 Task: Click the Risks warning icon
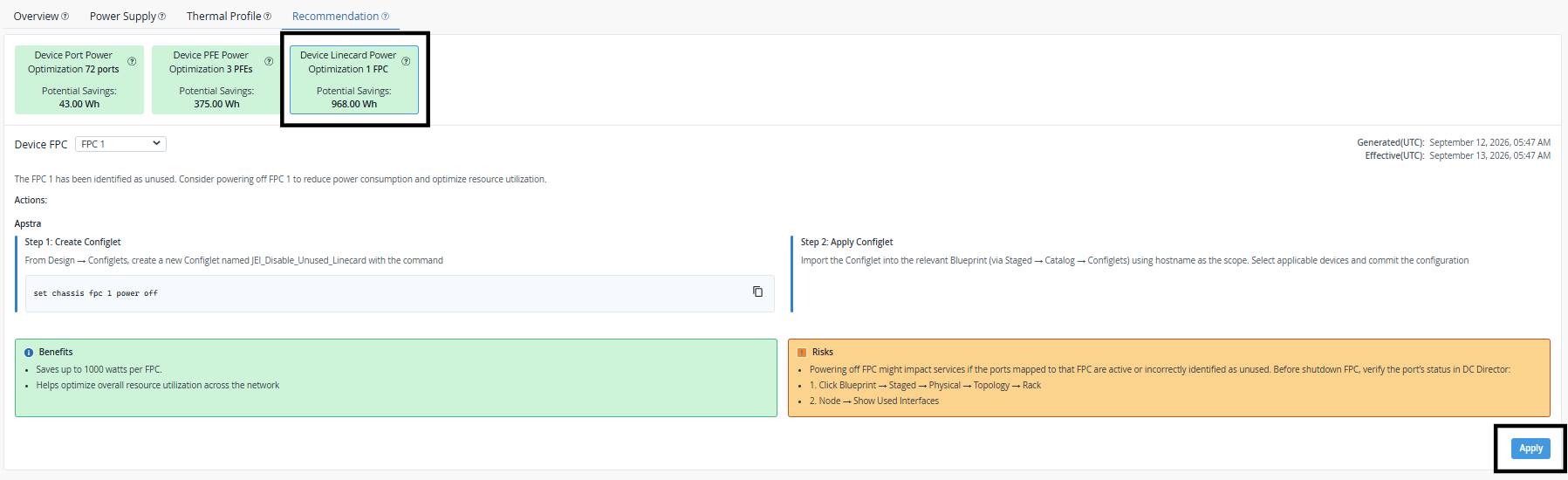pyautogui.click(x=802, y=353)
